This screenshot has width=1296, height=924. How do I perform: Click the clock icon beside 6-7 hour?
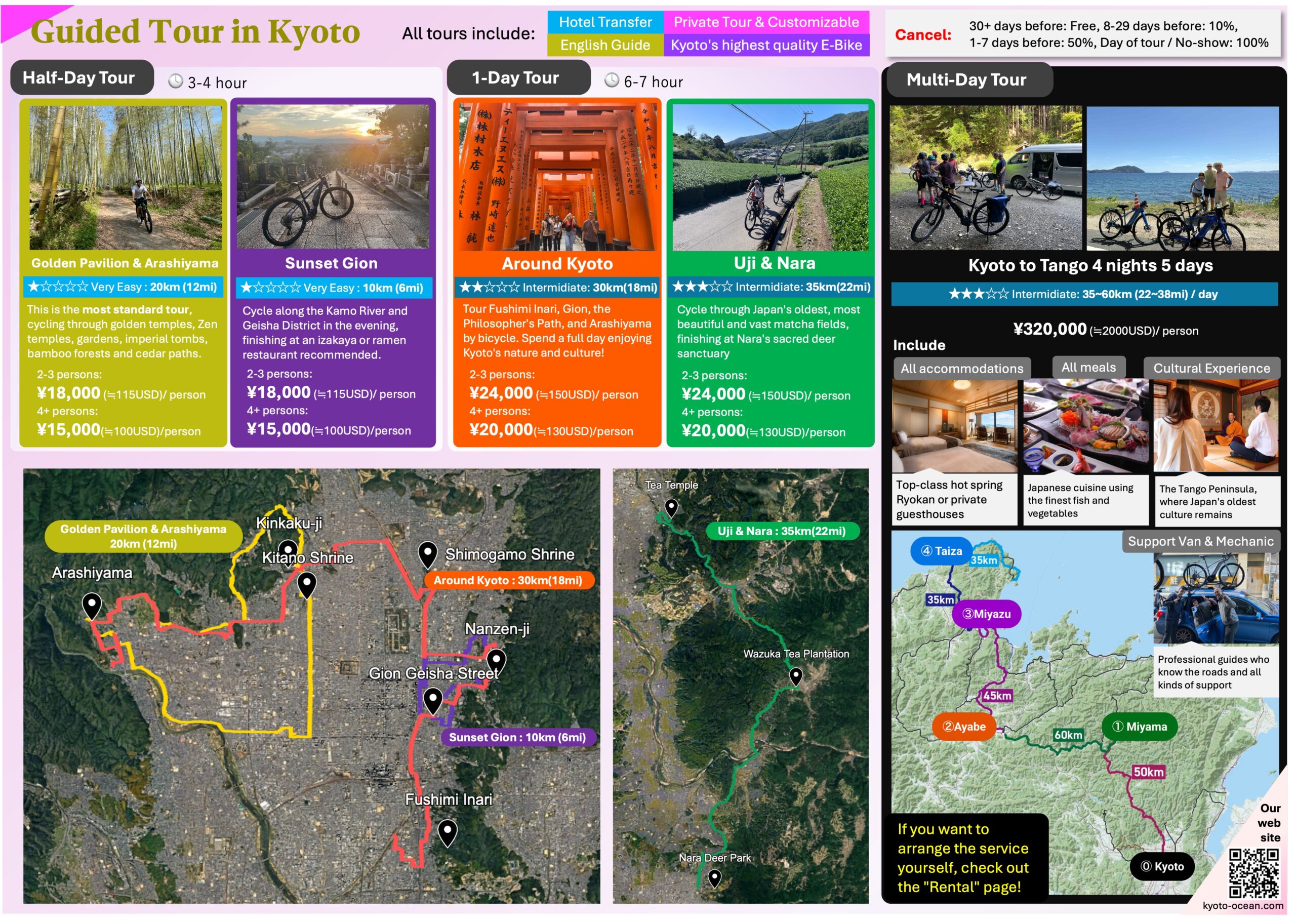click(x=612, y=80)
